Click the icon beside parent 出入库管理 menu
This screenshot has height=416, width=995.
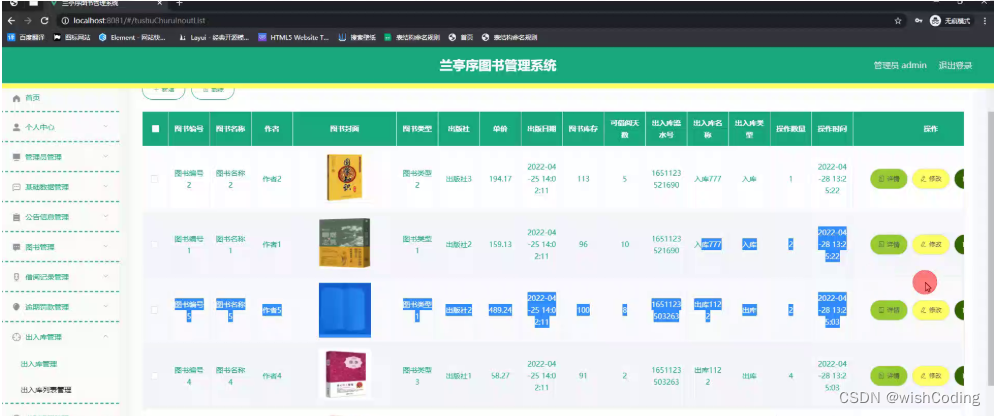tap(16, 337)
